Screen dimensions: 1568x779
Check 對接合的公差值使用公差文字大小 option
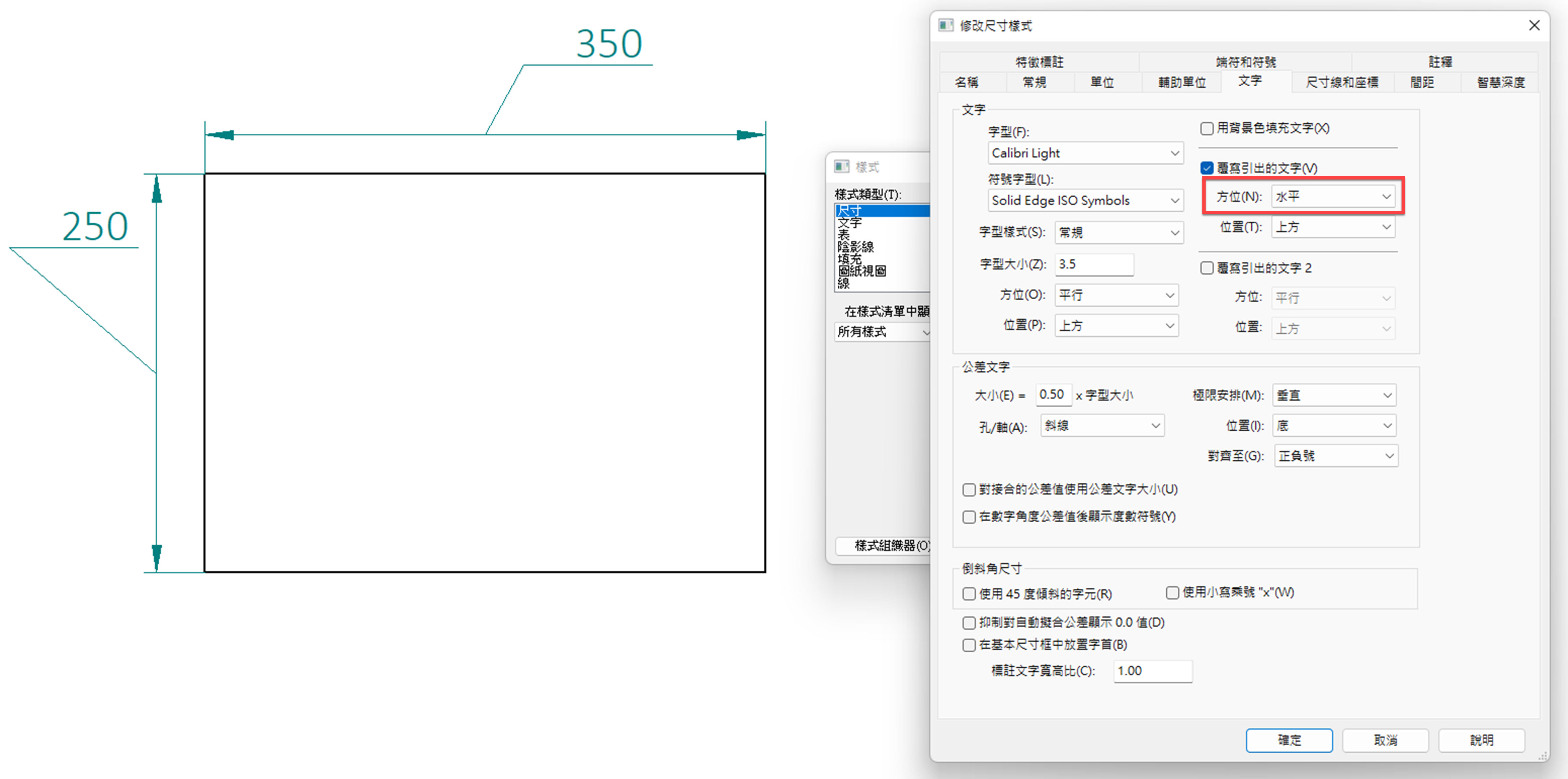pyautogui.click(x=969, y=490)
